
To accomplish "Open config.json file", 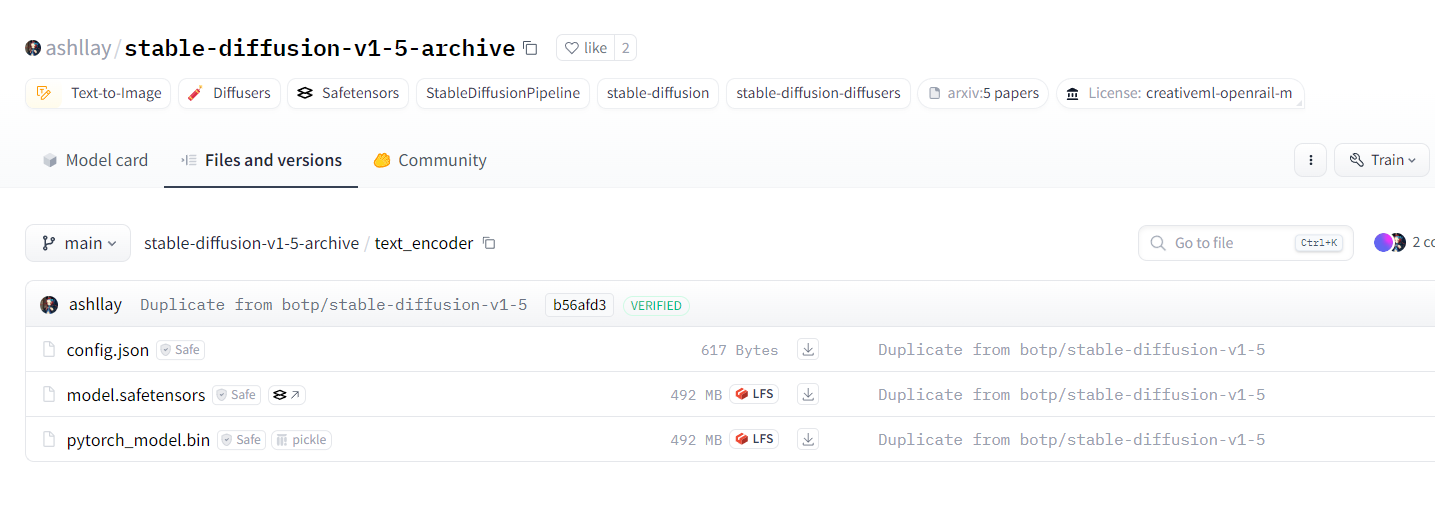I will tap(108, 350).
